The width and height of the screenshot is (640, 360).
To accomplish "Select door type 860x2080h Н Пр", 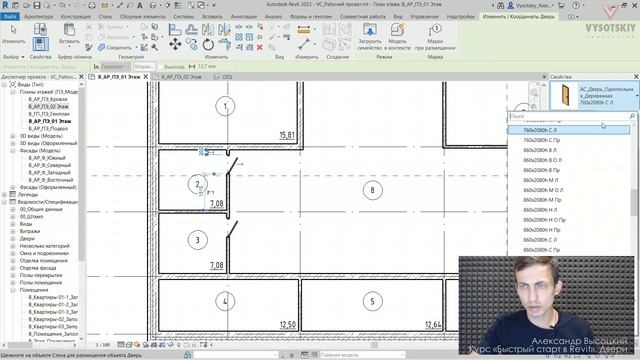I will pos(542,230).
